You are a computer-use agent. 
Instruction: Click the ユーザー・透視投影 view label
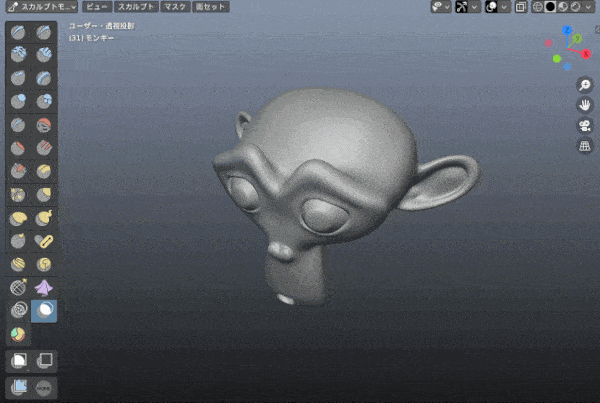pyautogui.click(x=102, y=26)
